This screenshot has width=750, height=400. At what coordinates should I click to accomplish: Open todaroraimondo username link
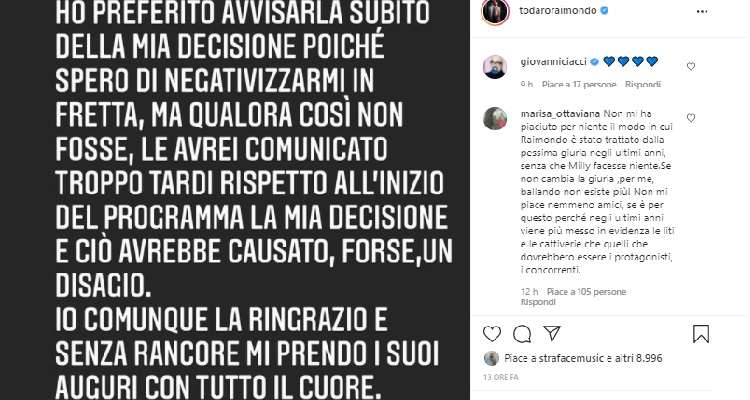click(x=558, y=11)
